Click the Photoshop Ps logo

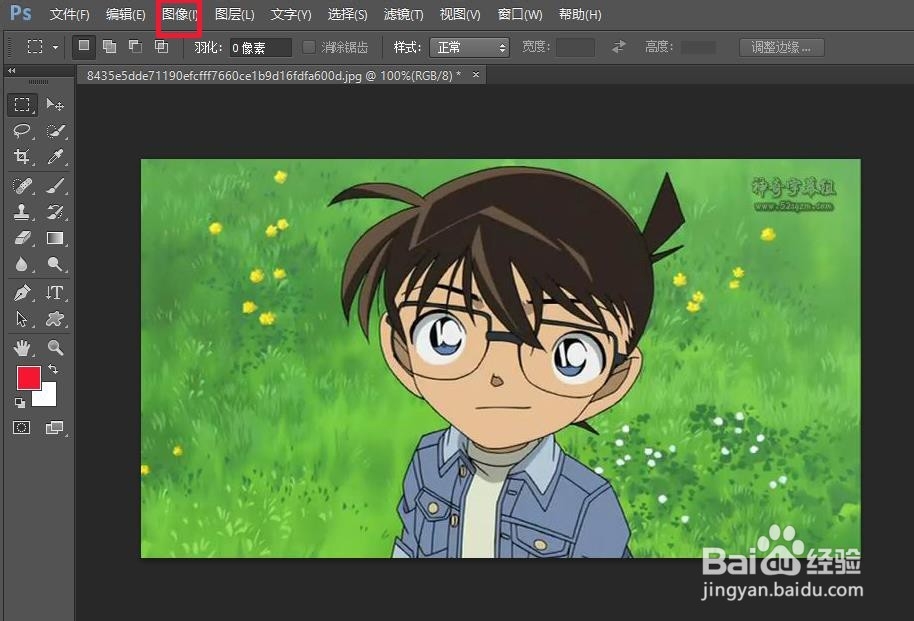(x=21, y=13)
